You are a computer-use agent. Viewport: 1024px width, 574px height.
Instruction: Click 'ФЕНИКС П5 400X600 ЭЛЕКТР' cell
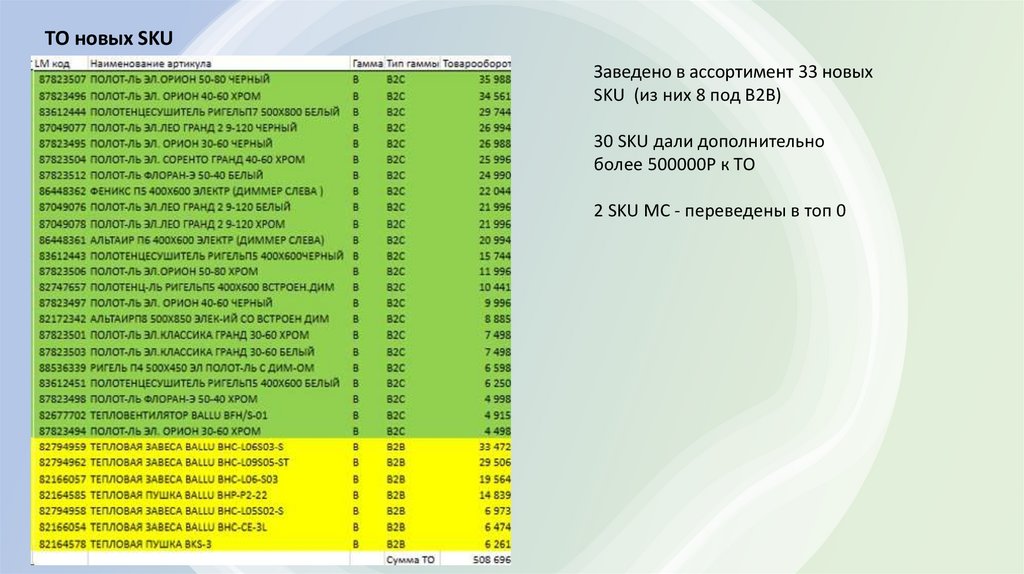pos(206,191)
